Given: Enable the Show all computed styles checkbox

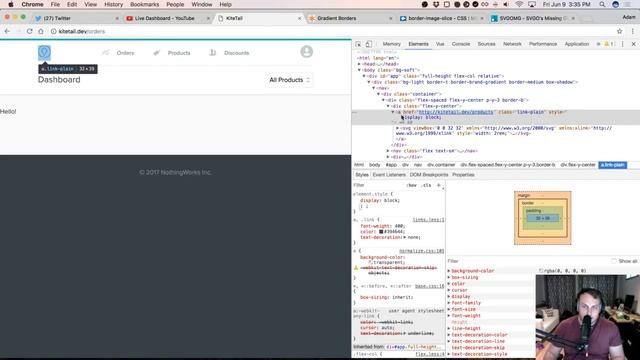Looking at the screenshot, I should click(x=614, y=261).
